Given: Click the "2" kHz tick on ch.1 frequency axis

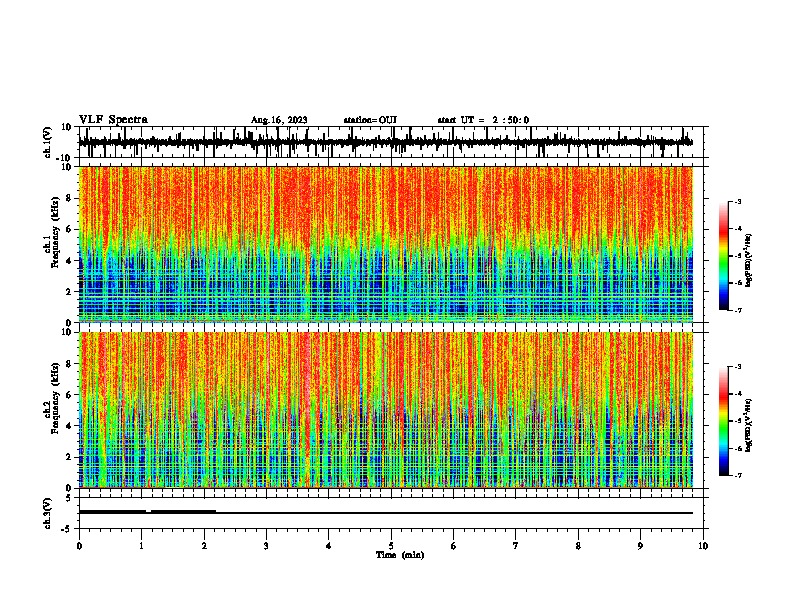Looking at the screenshot, I should point(69,291).
